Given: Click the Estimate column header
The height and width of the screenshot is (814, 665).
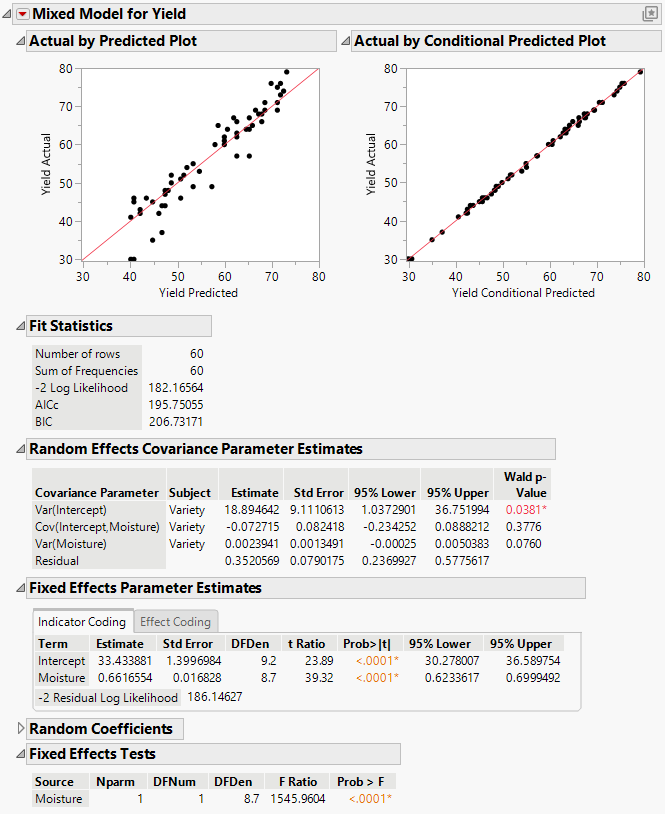Looking at the screenshot, I should (x=253, y=493).
